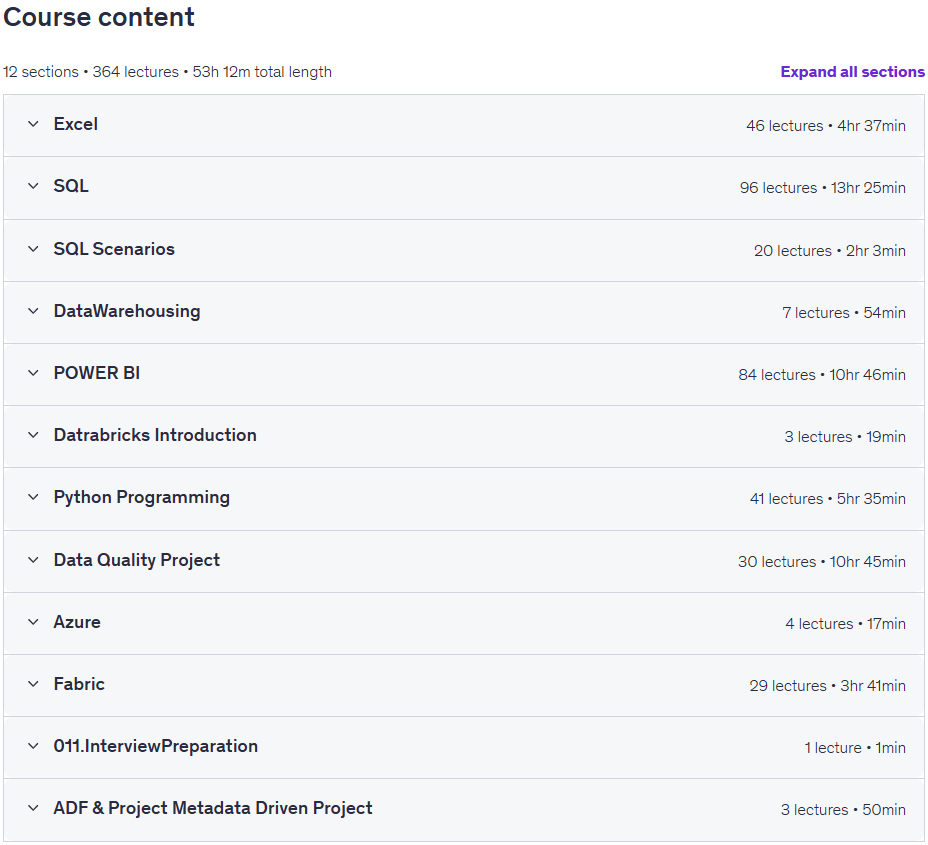Expand the Azure section chevron

pos(33,623)
